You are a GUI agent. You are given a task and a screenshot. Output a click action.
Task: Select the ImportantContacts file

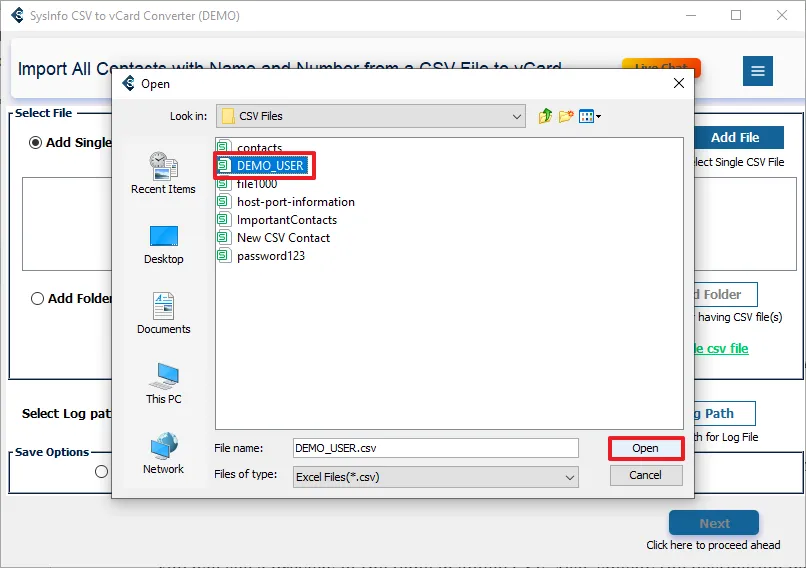(x=277, y=219)
